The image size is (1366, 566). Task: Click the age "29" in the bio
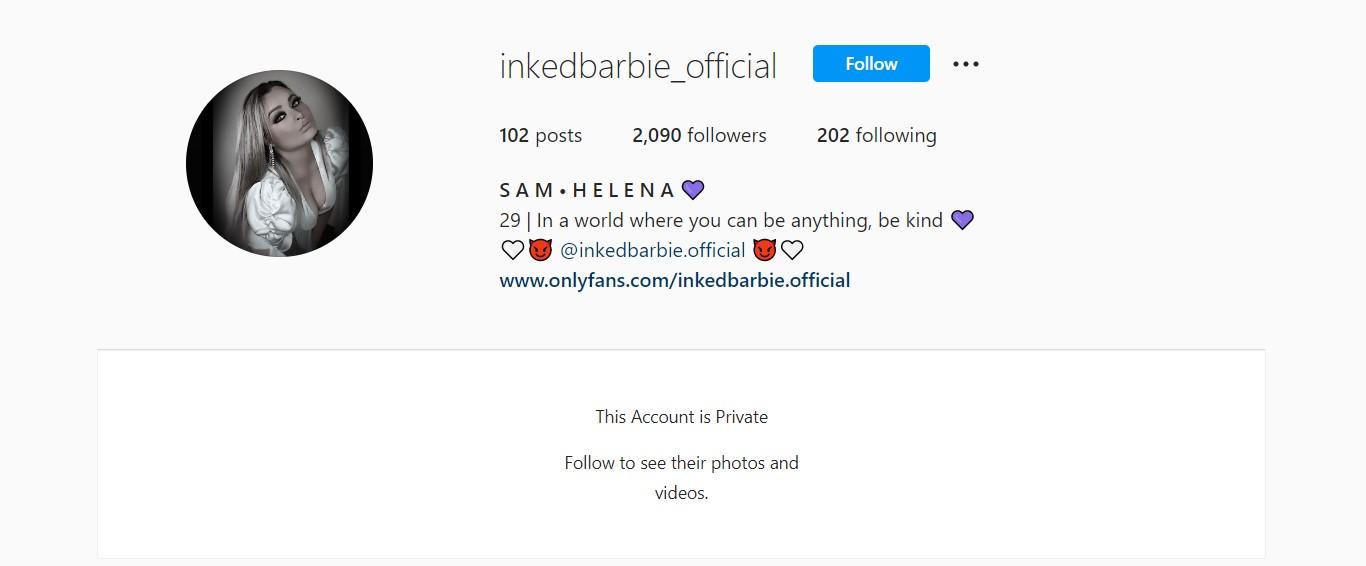[x=510, y=220]
